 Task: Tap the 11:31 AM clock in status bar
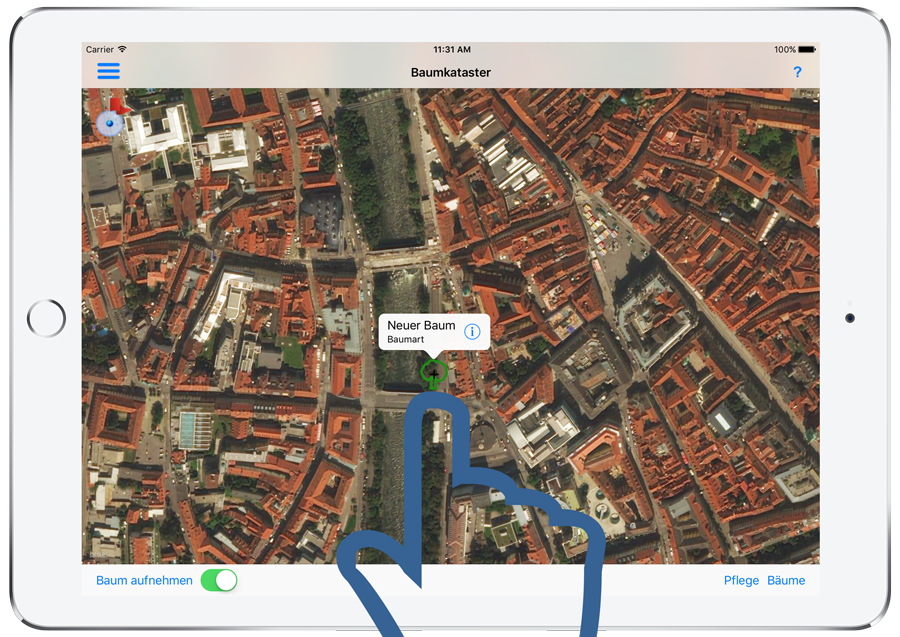(x=452, y=49)
